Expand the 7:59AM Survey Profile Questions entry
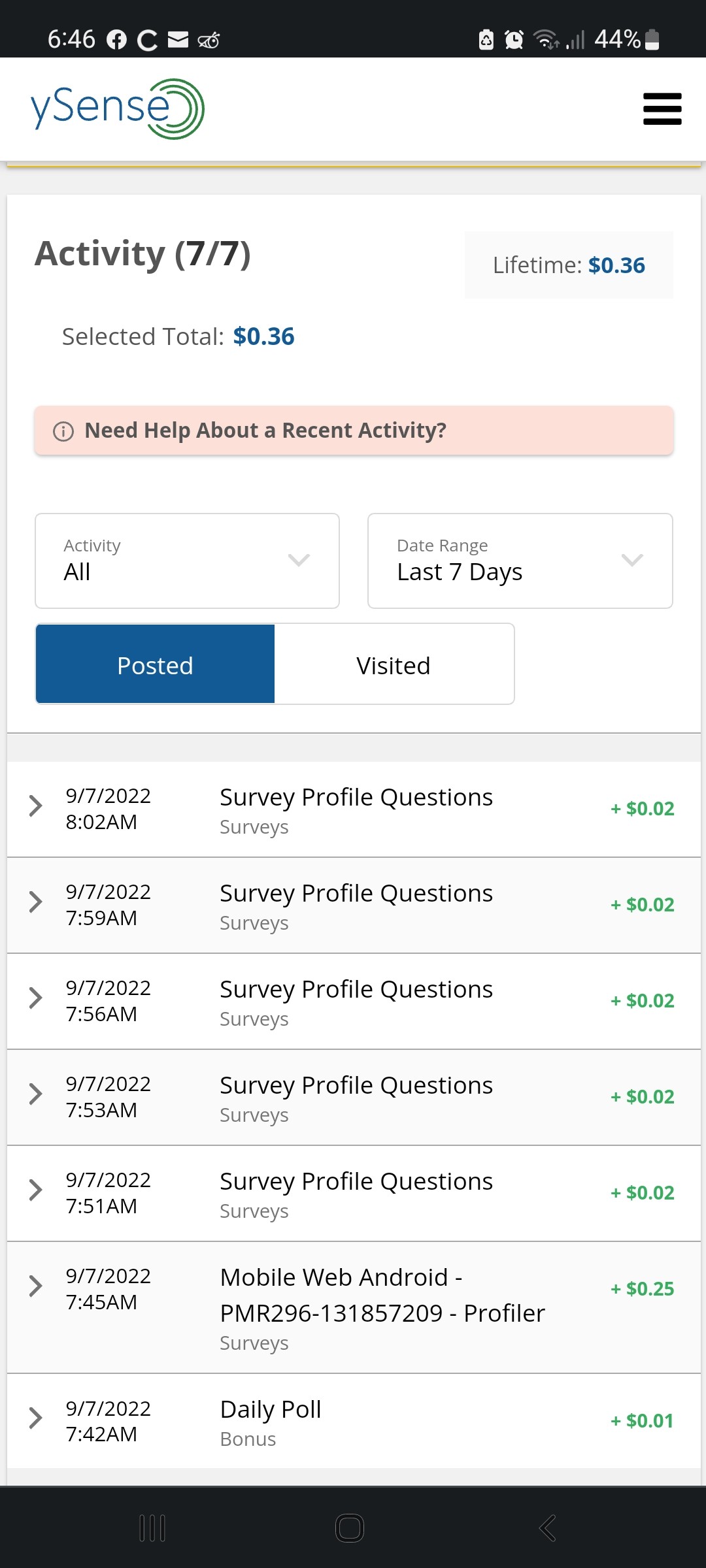Viewport: 706px width, 1568px height. tap(36, 902)
